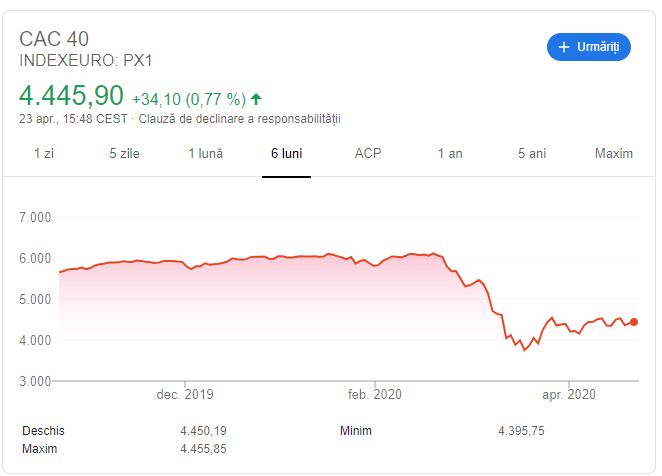Click the CAC 40 index title

pyautogui.click(x=54, y=39)
